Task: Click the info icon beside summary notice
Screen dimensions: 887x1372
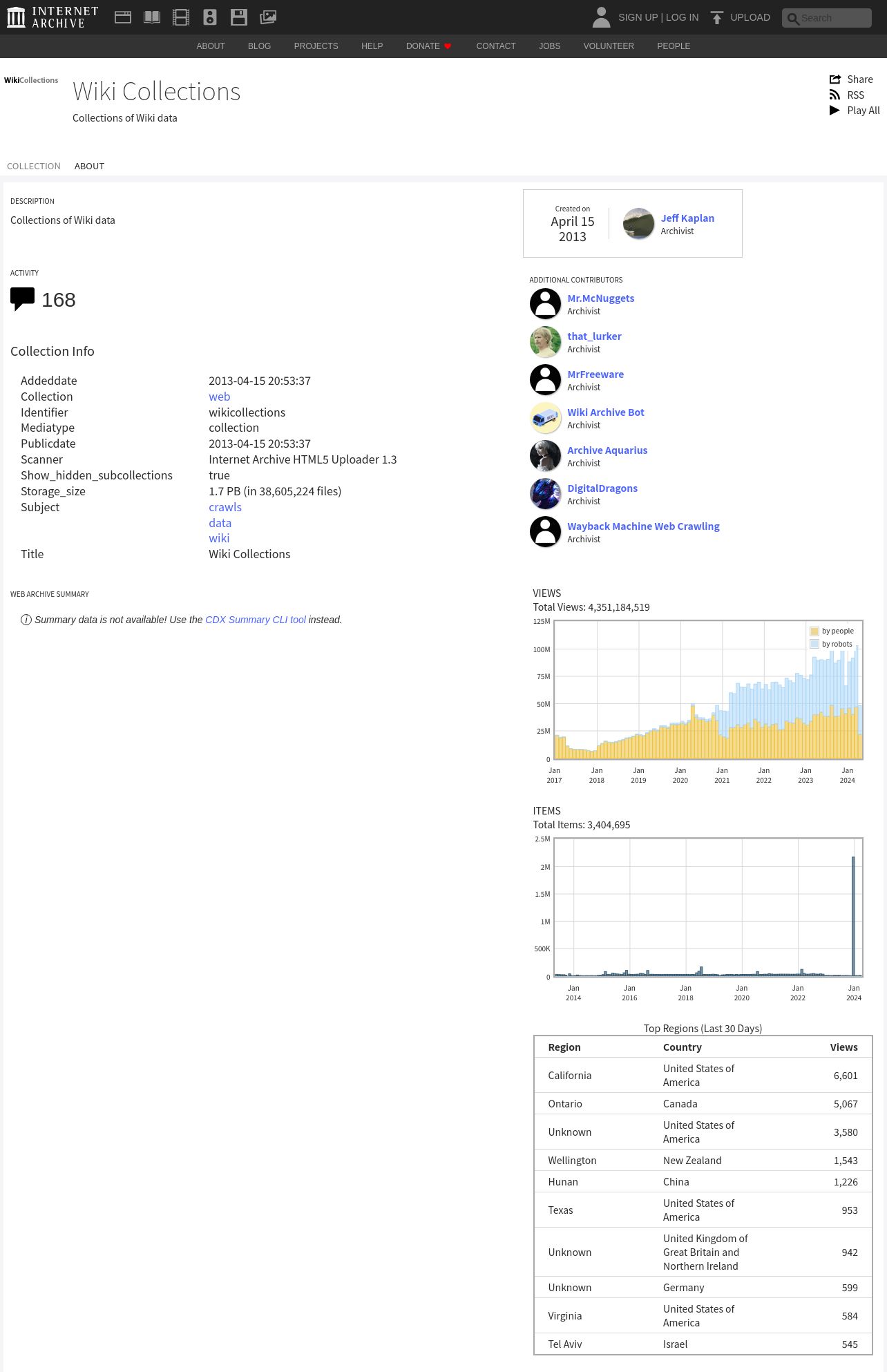Action: [x=26, y=620]
